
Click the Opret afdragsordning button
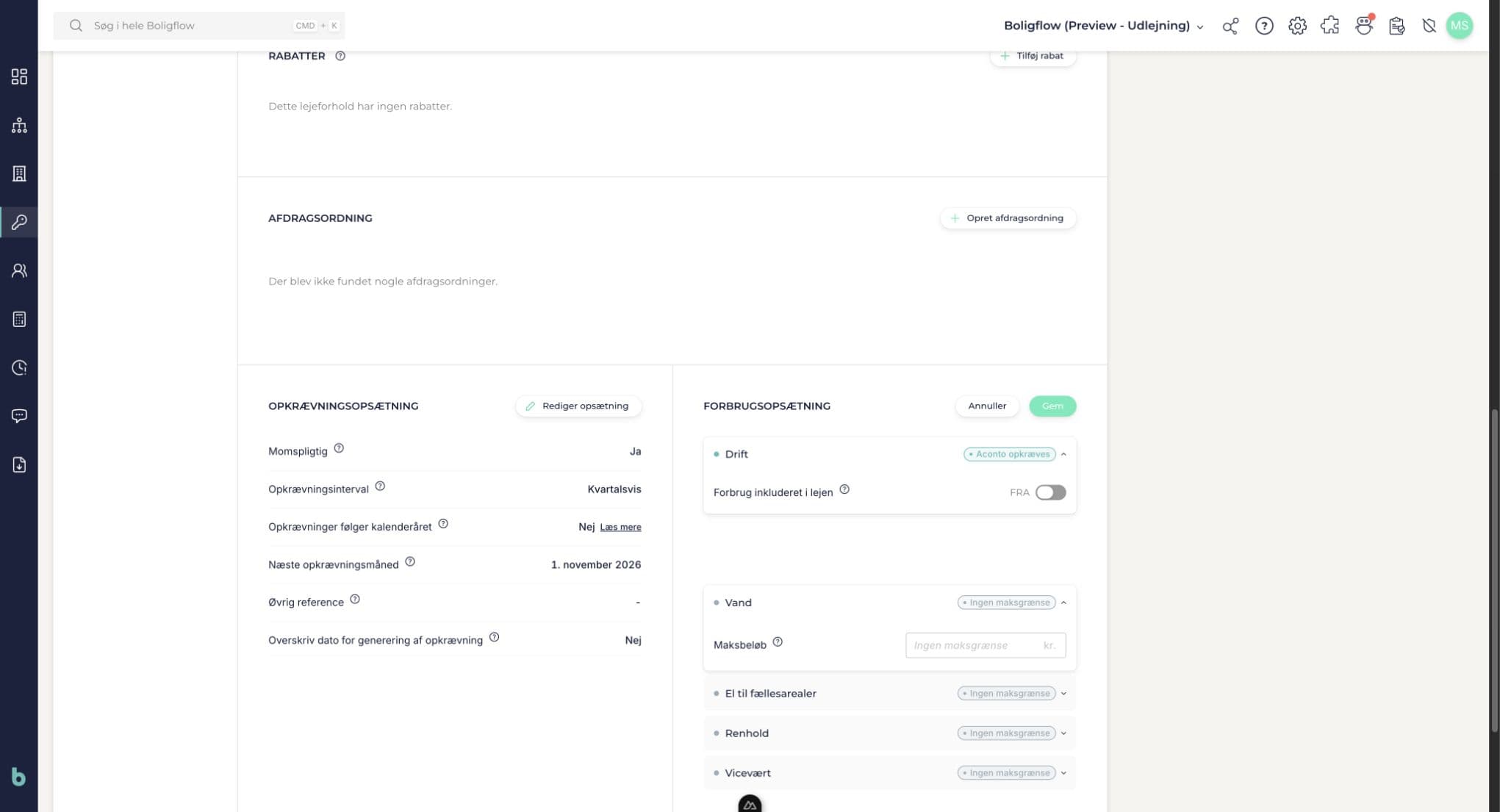tap(1008, 218)
